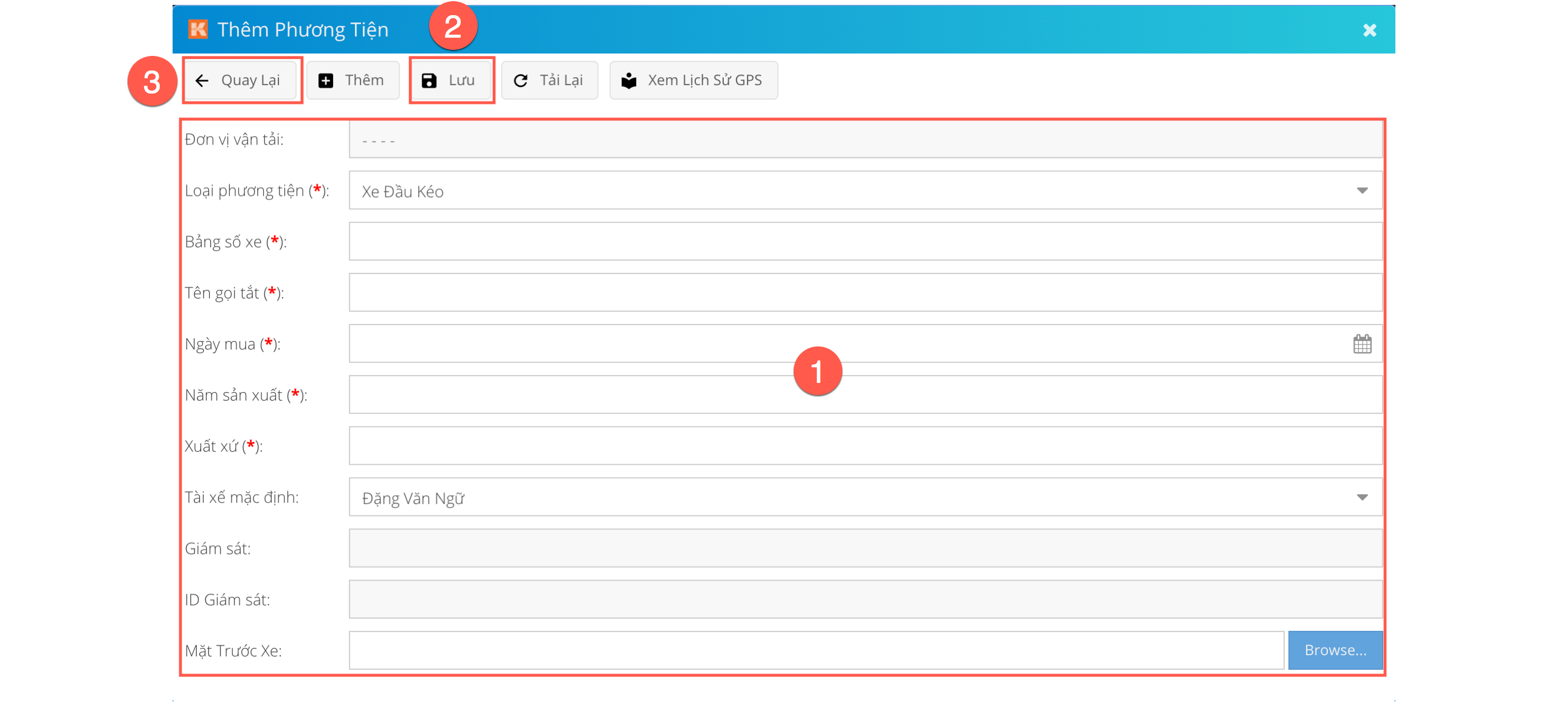
Task: Click into the Tên gọi tắt field
Action: [864, 293]
